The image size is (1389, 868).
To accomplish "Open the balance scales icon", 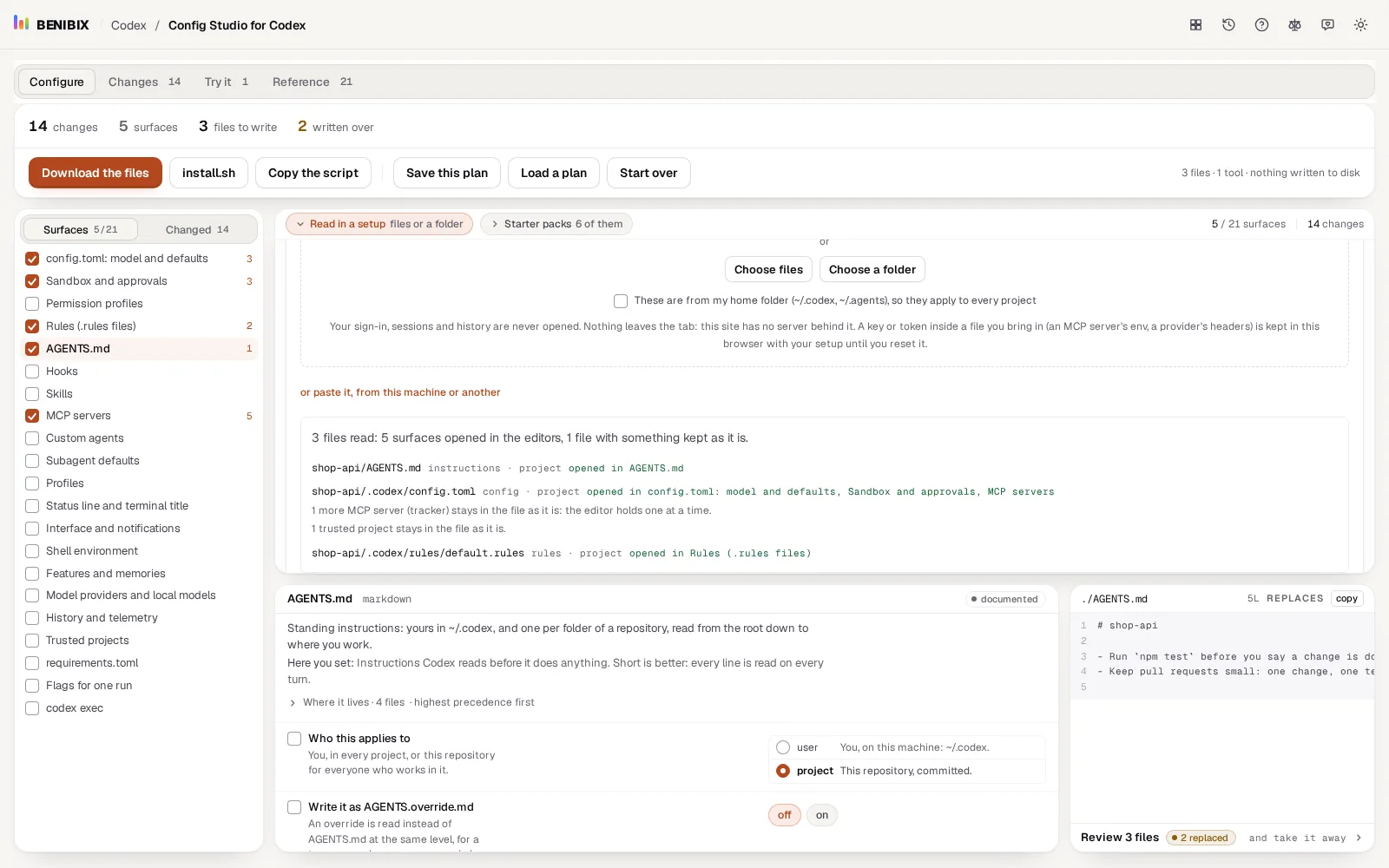I will click(1294, 25).
